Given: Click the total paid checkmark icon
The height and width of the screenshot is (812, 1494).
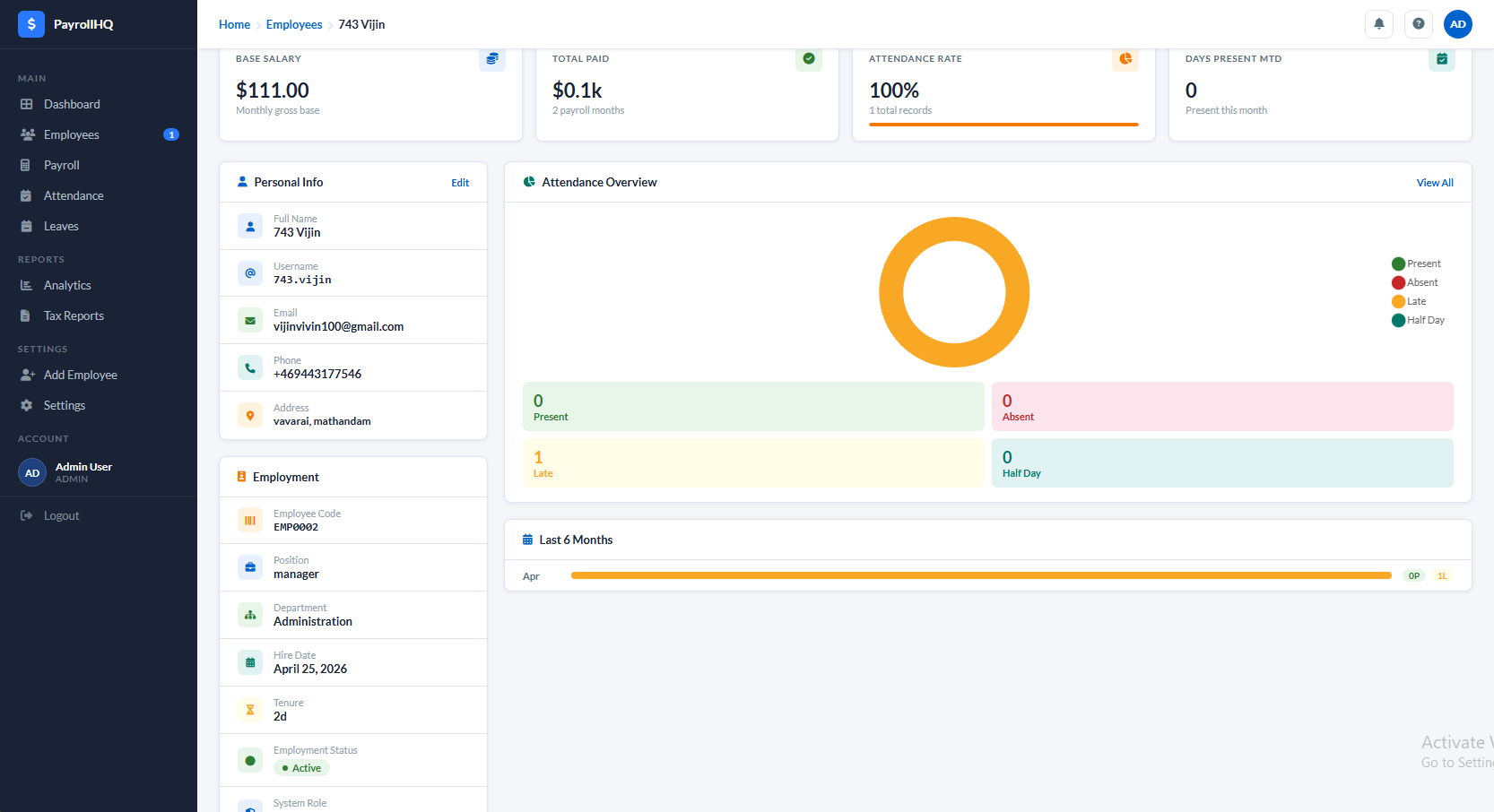Looking at the screenshot, I should [x=808, y=59].
